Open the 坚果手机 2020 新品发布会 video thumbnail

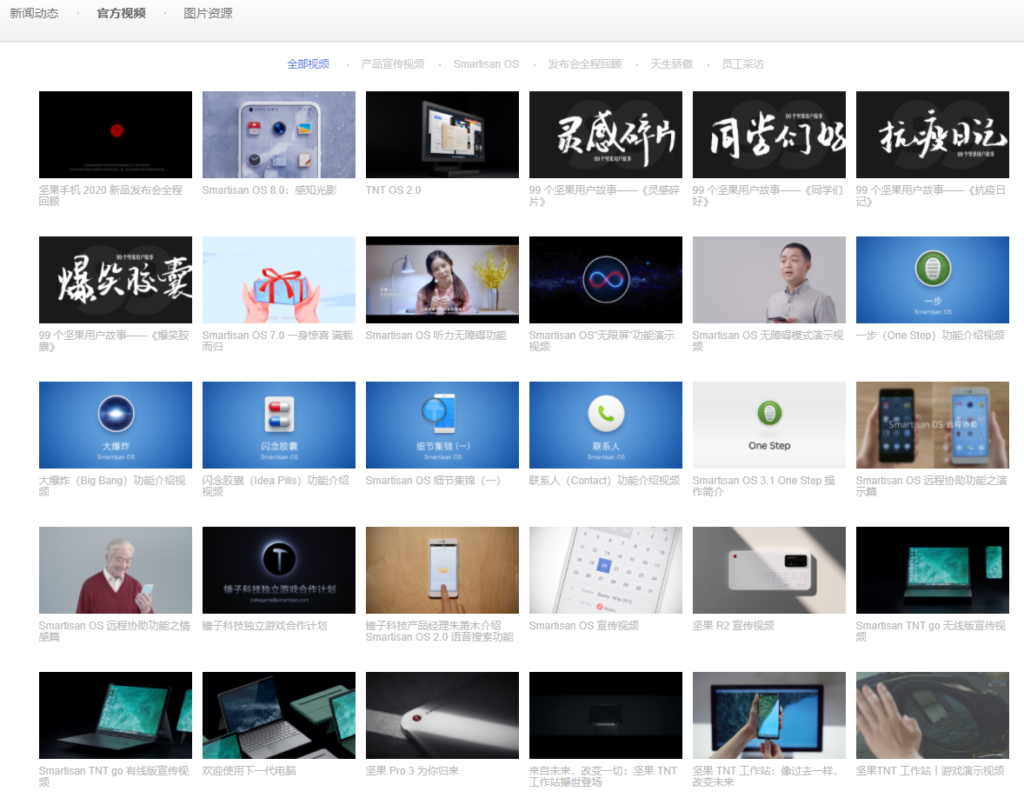[116, 135]
